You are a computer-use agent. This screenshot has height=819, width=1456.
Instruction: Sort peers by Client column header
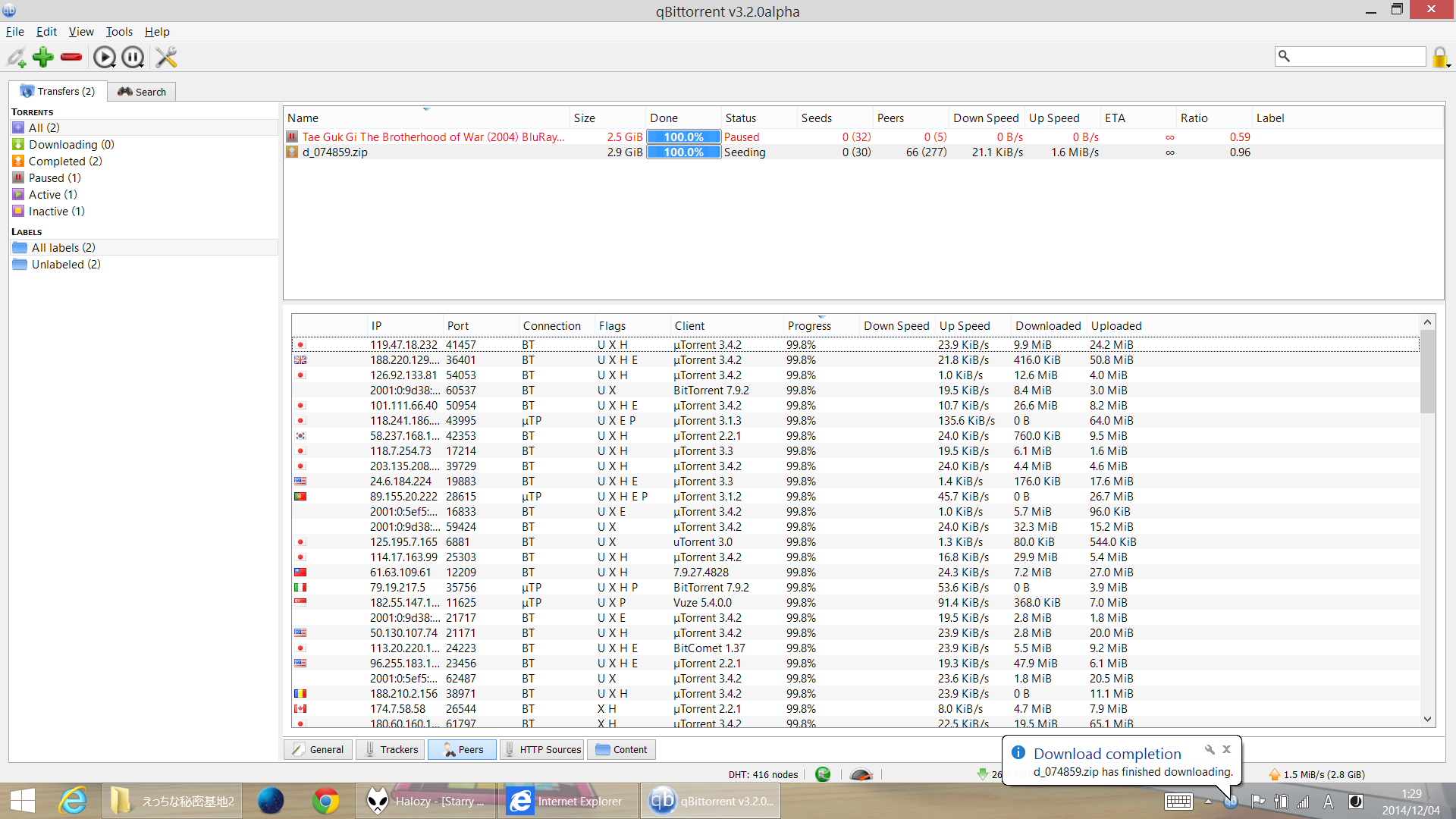coord(726,325)
